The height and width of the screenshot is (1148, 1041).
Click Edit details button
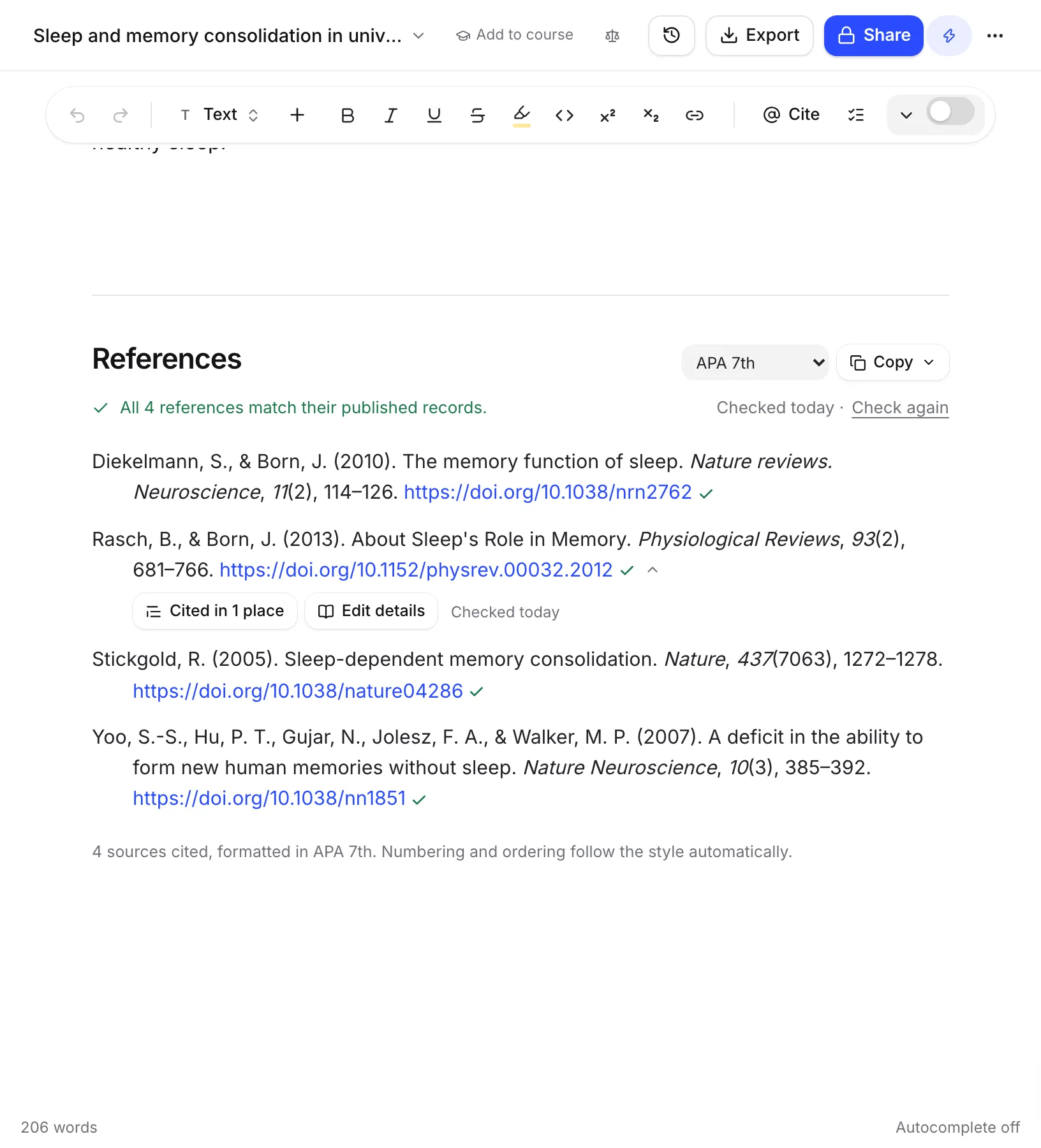coord(371,611)
